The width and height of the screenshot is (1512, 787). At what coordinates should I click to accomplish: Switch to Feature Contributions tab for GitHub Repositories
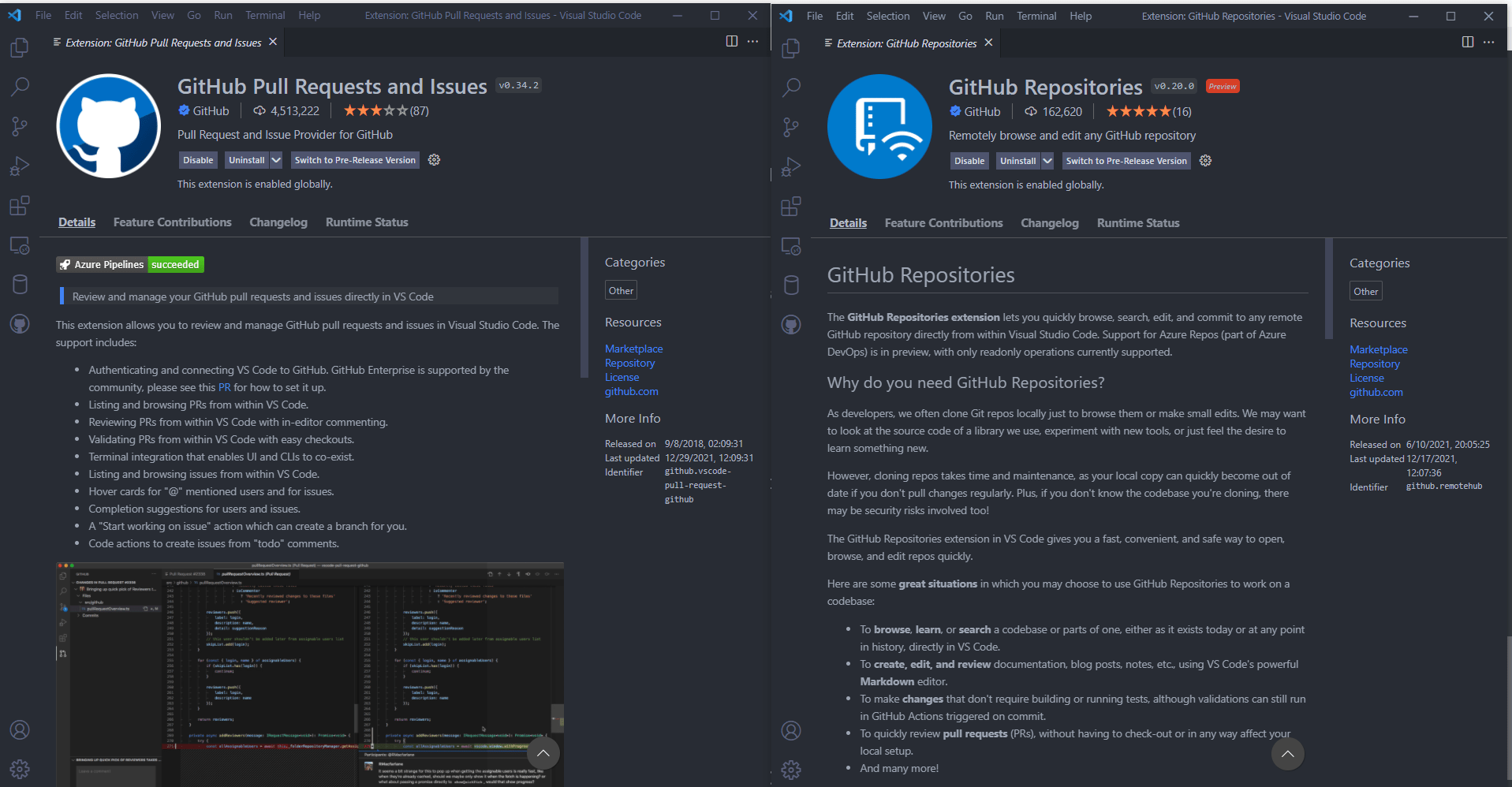944,223
